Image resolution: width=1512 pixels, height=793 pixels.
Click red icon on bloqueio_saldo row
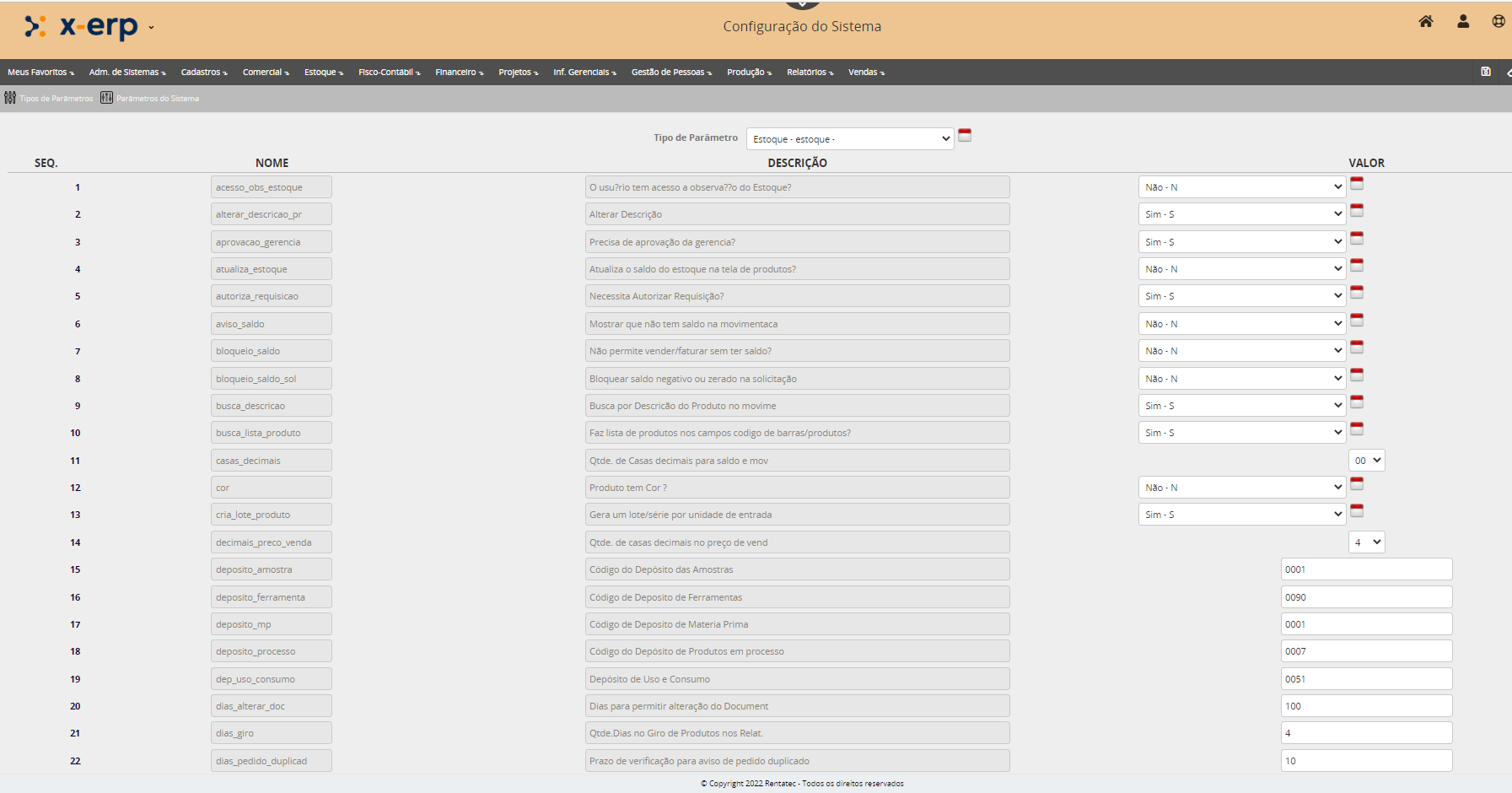click(1357, 347)
